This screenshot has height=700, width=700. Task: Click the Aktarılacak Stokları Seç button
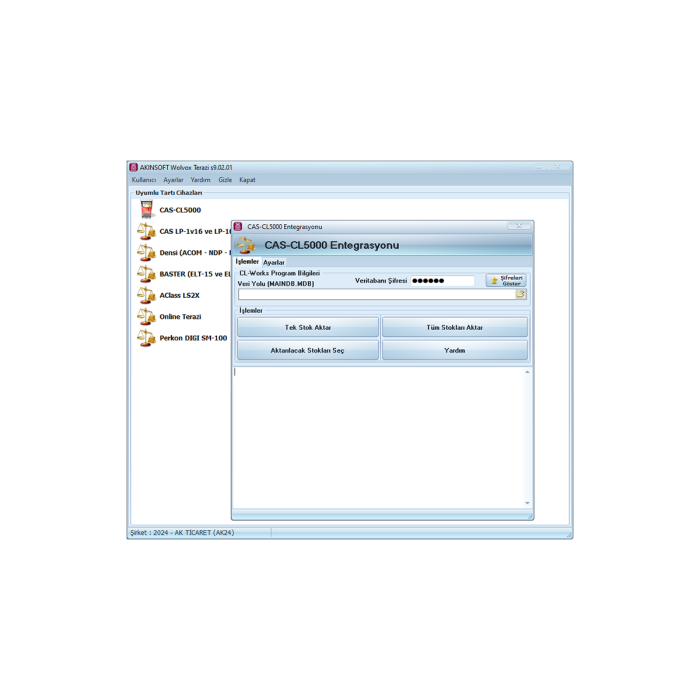pyautogui.click(x=308, y=350)
